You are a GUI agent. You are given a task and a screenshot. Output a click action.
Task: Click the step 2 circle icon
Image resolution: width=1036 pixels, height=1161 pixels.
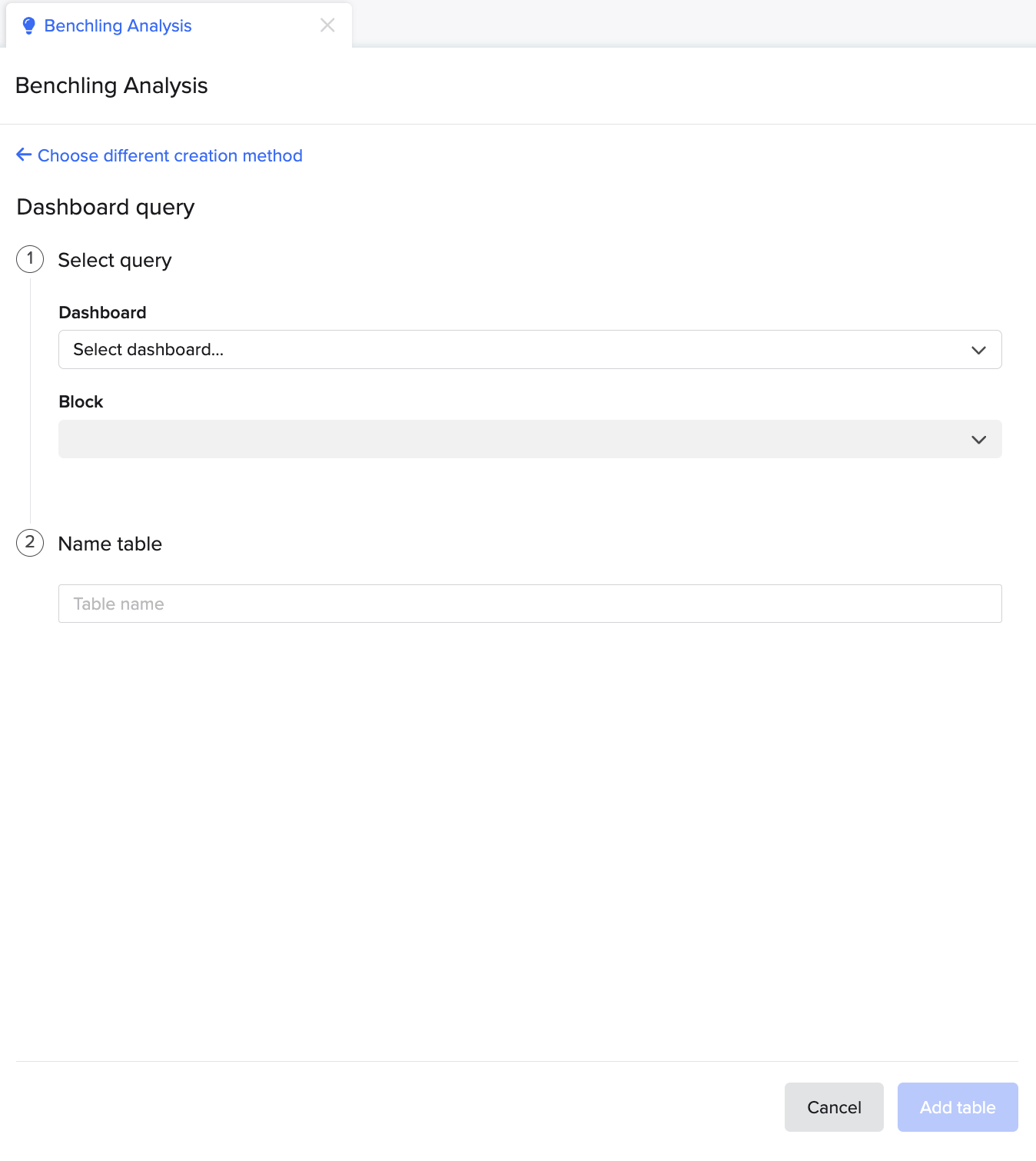click(x=30, y=543)
